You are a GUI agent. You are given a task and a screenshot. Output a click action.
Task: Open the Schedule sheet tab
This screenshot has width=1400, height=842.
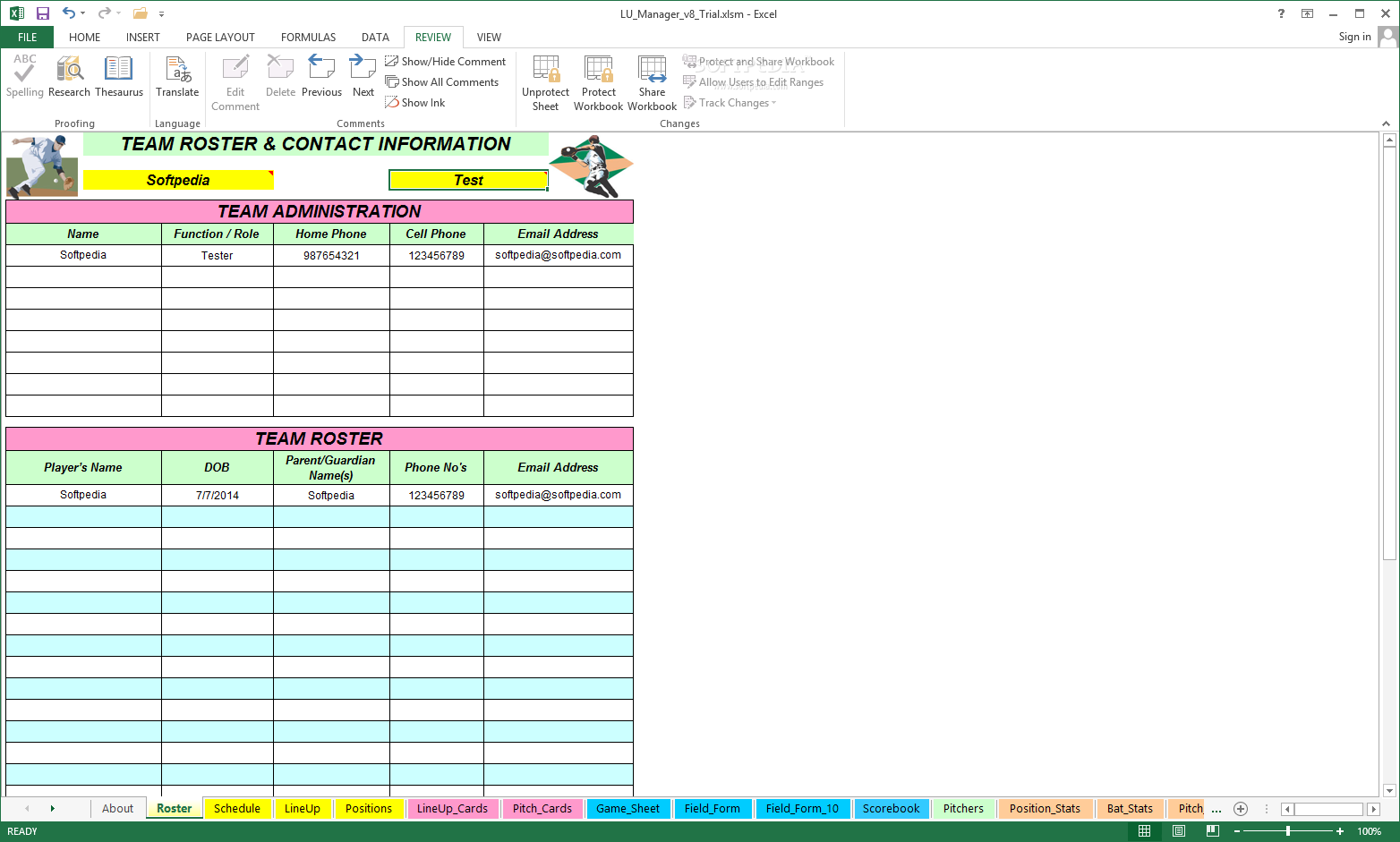(236, 808)
